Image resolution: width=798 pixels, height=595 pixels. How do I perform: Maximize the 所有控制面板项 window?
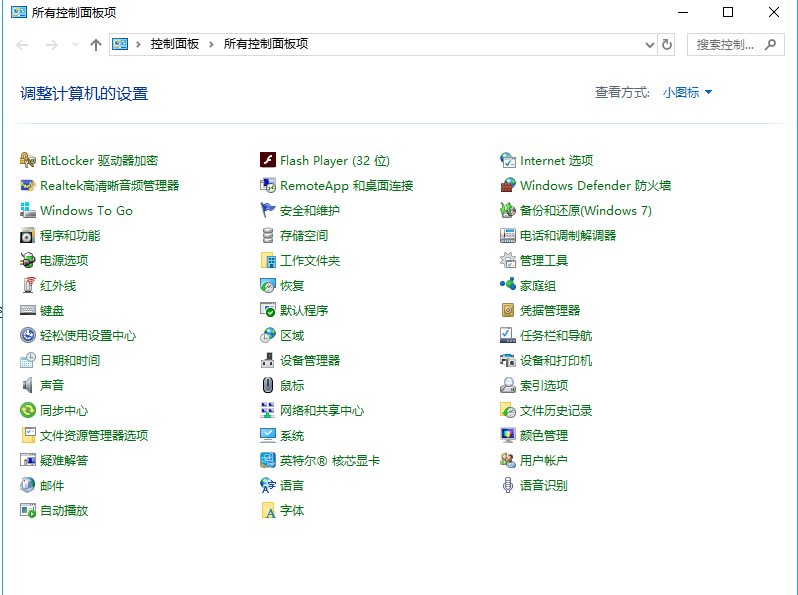click(x=728, y=12)
